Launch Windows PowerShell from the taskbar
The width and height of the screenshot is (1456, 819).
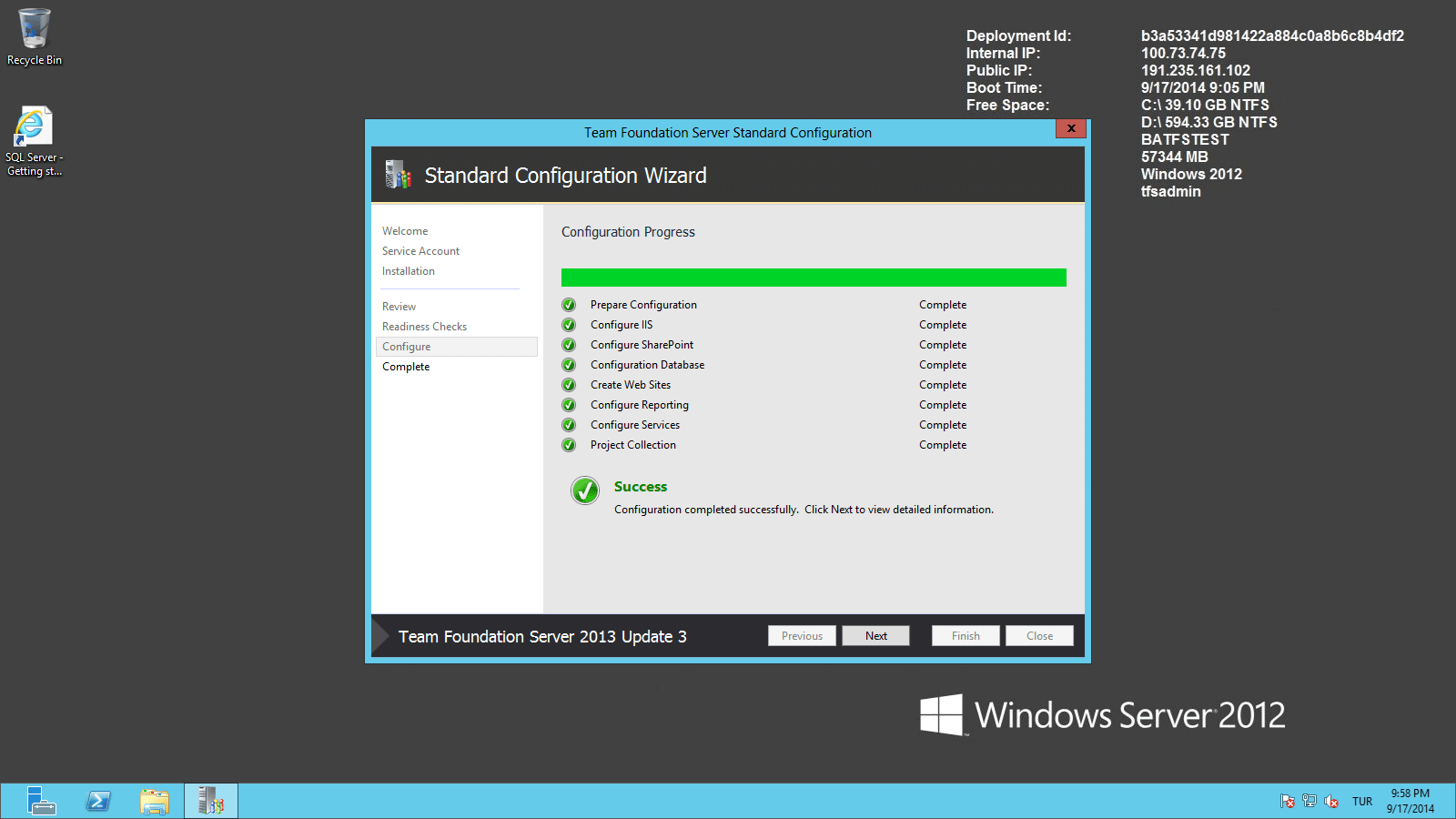tap(97, 801)
